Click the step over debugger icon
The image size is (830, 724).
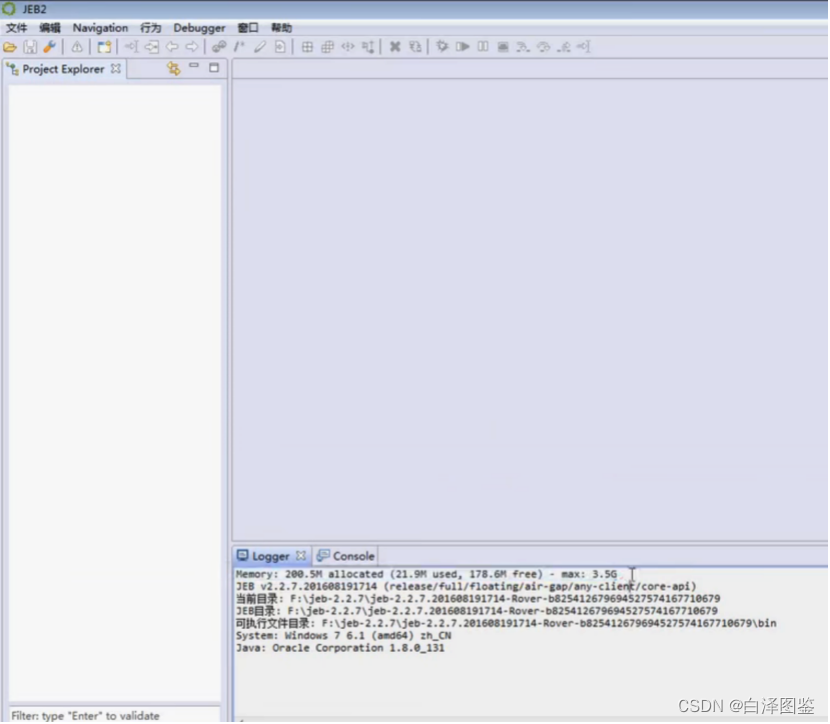[x=544, y=47]
